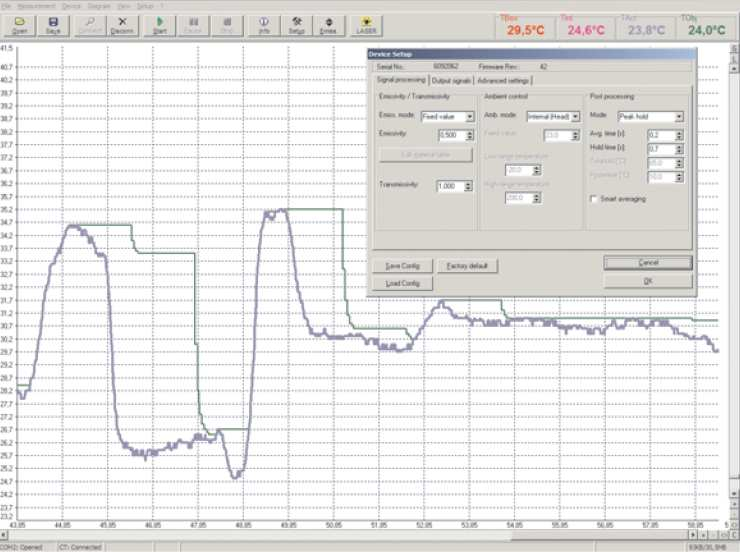The width and height of the screenshot is (740, 552).
Task: Click the Setup toolbar icon
Action: click(x=296, y=25)
